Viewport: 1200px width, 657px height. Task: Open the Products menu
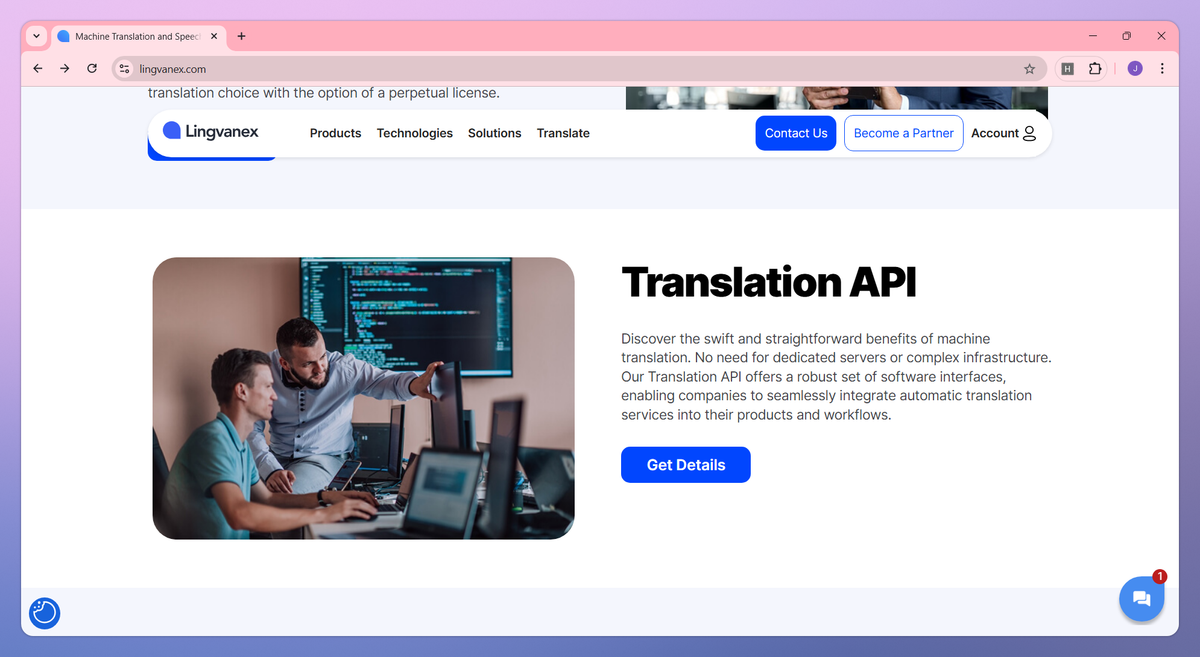pos(335,133)
